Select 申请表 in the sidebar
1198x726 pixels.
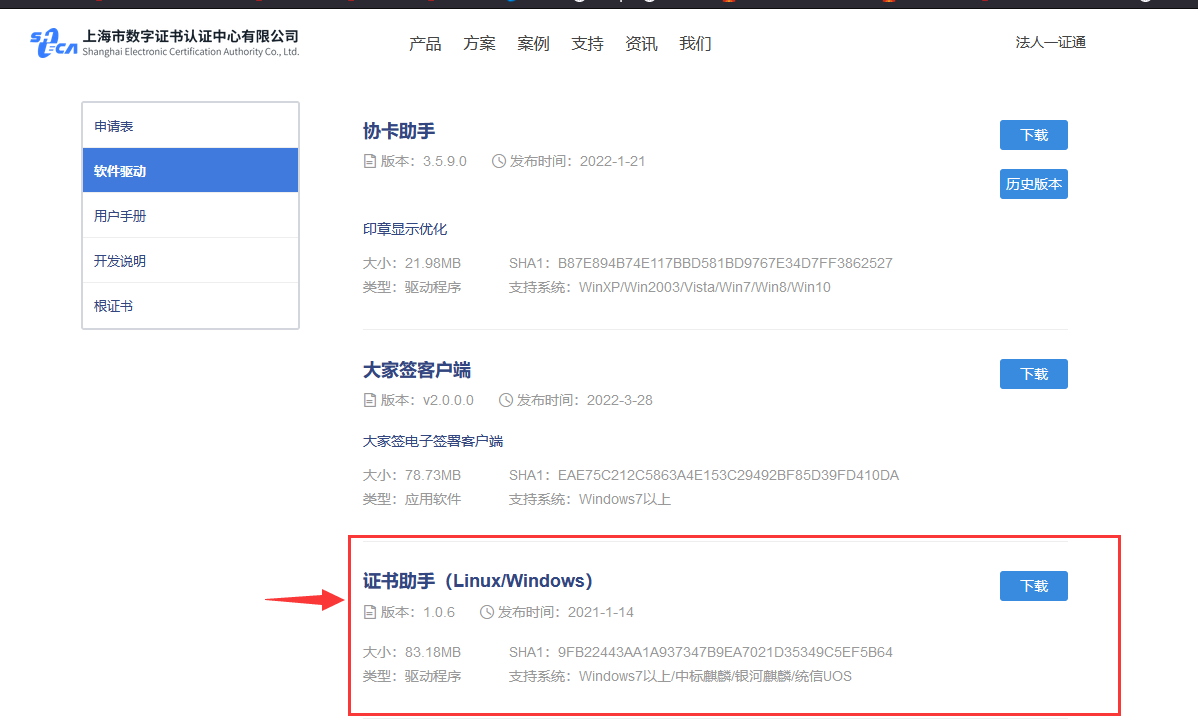190,126
